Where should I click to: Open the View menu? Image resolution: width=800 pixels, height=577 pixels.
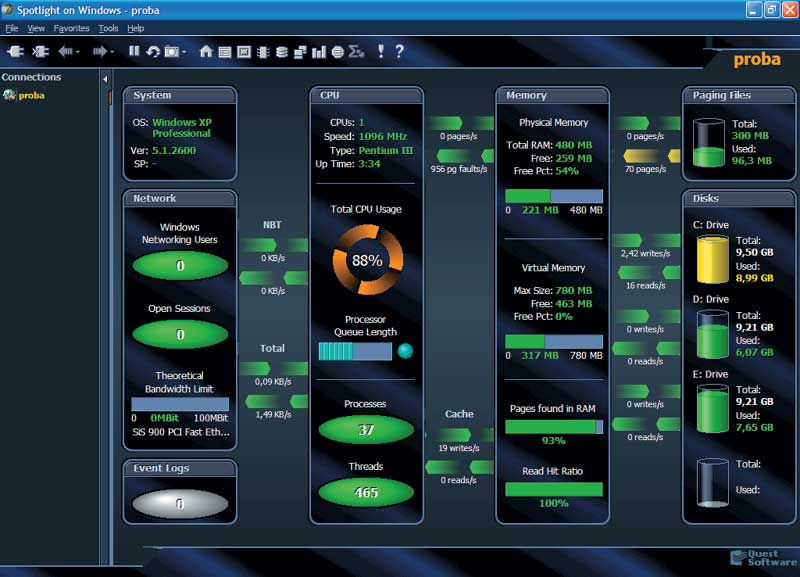click(x=36, y=28)
